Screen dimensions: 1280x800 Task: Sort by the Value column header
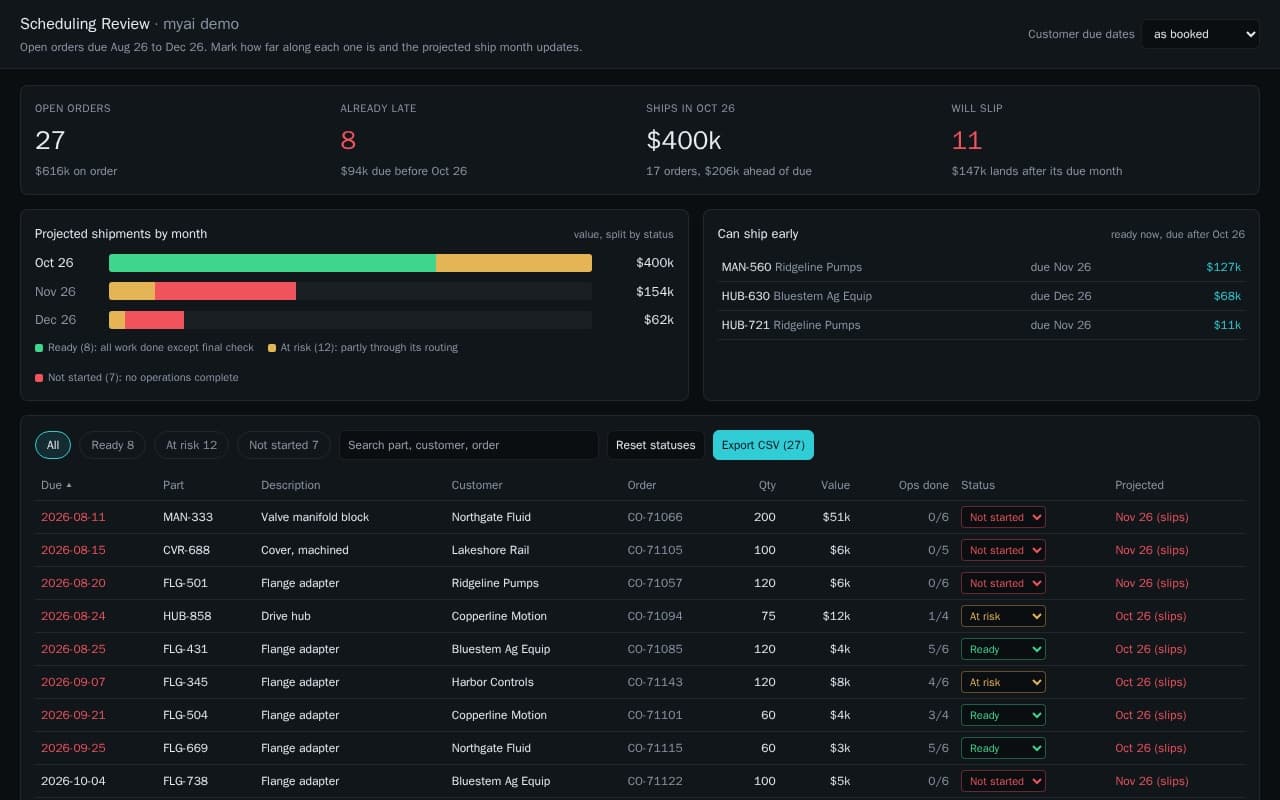[835, 485]
